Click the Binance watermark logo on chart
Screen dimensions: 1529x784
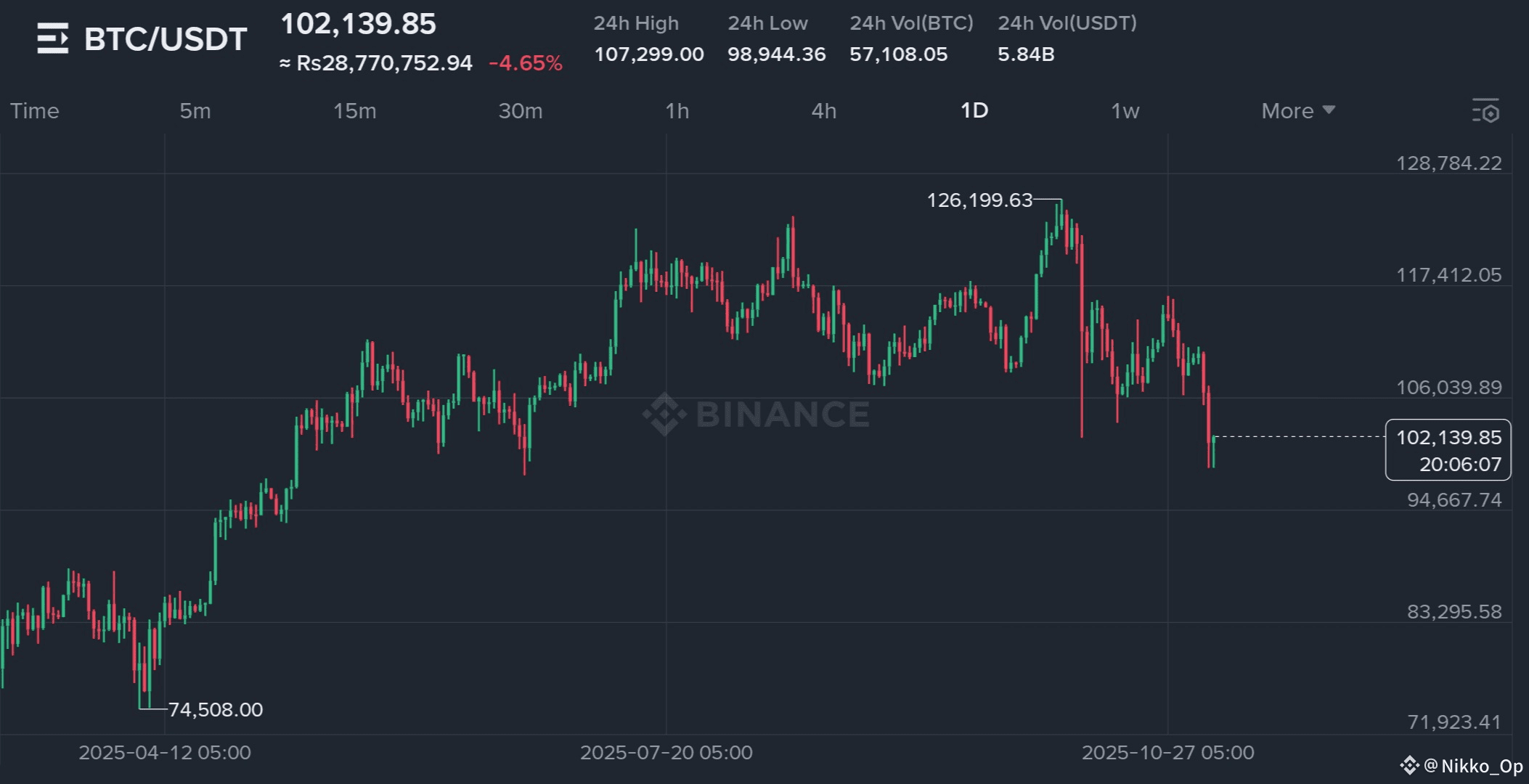click(664, 414)
